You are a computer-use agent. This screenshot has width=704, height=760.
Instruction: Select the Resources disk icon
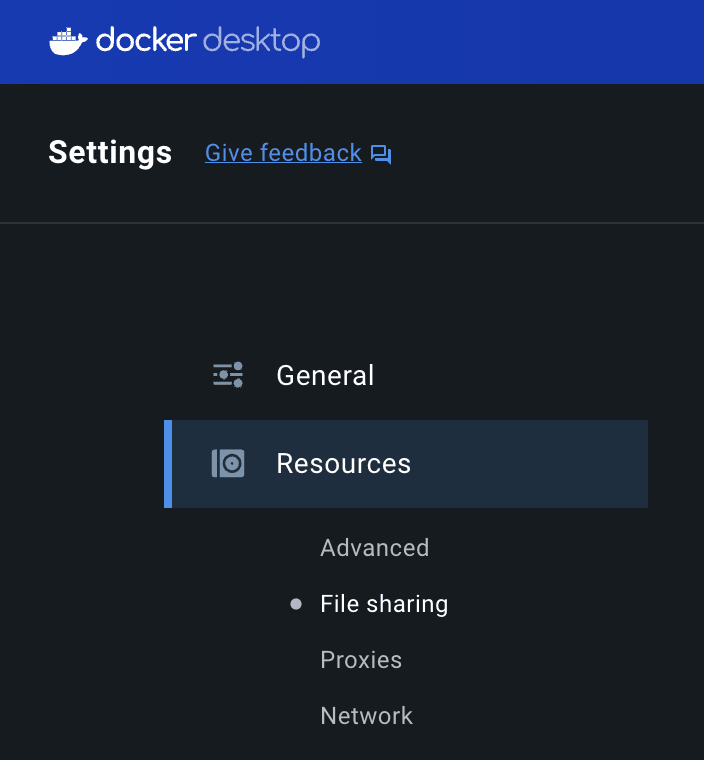click(x=228, y=463)
